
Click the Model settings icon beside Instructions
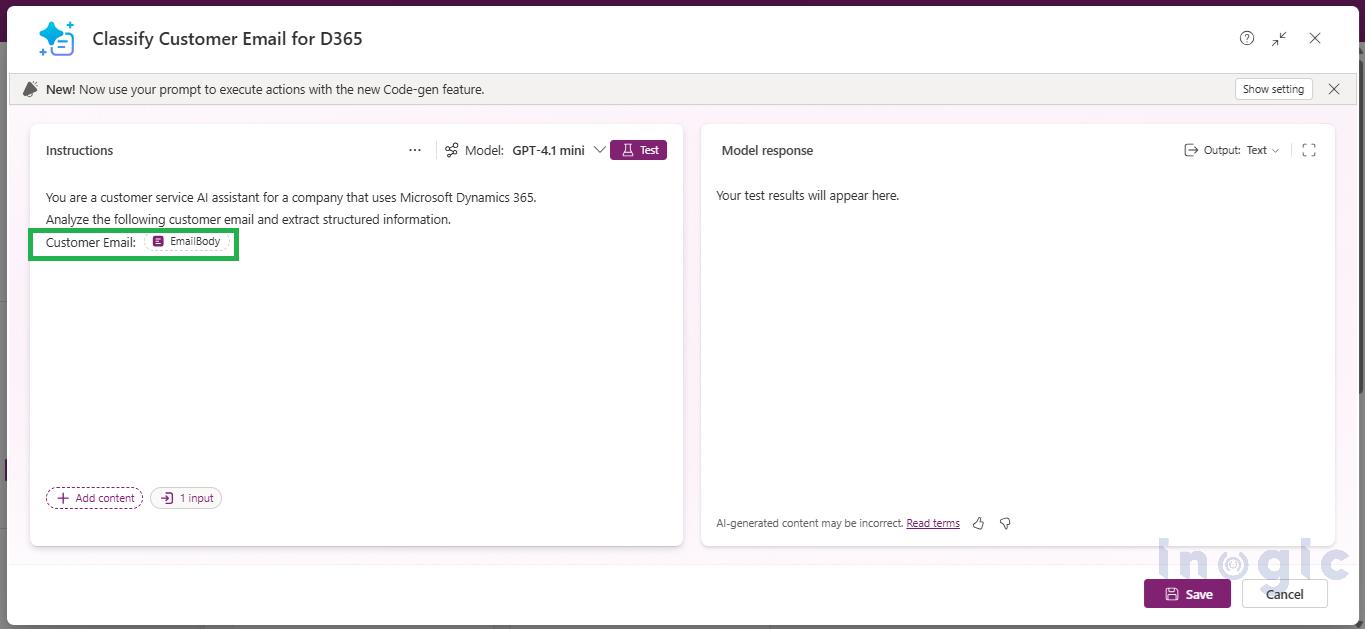(452, 150)
